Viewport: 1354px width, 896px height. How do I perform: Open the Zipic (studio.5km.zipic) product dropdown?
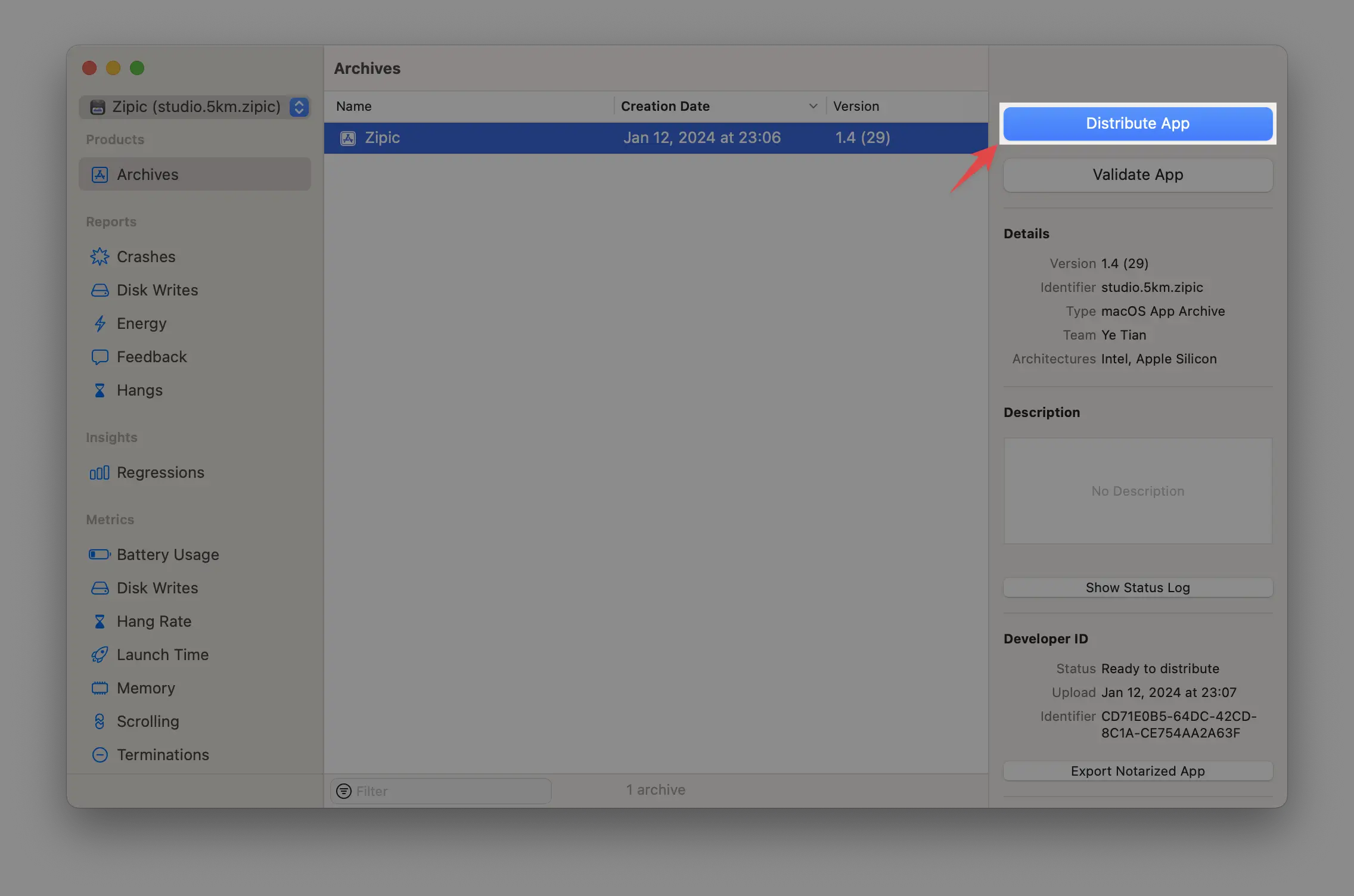[x=195, y=107]
